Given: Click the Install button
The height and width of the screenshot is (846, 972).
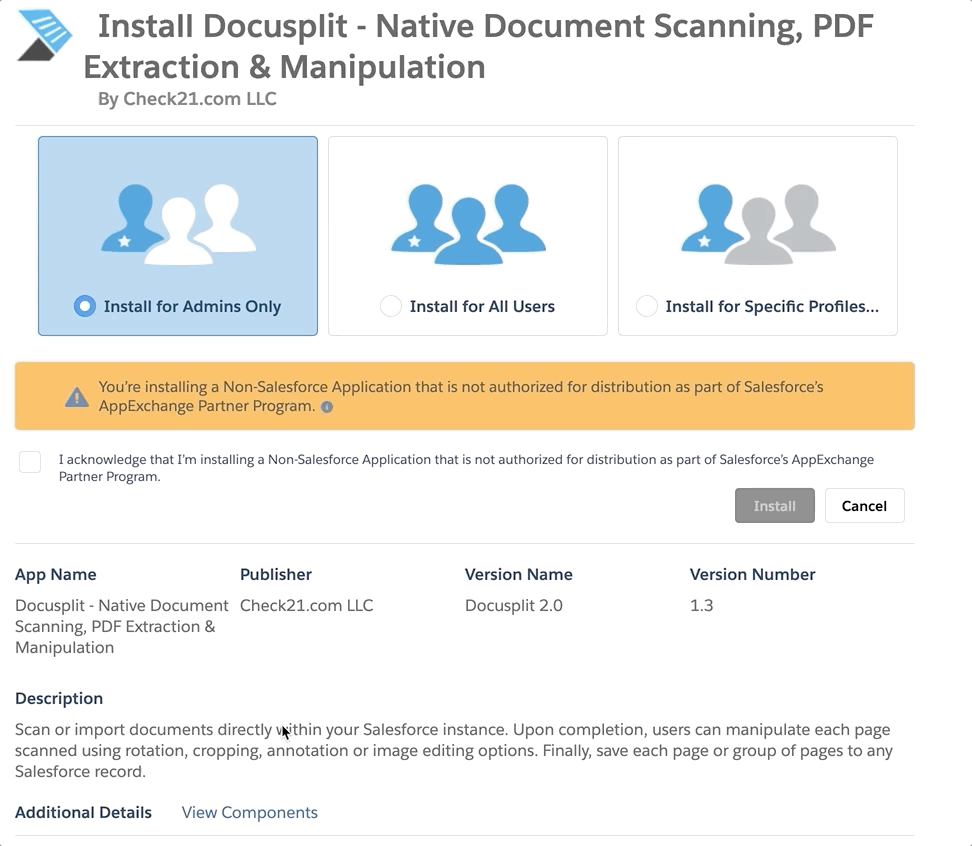Looking at the screenshot, I should [x=775, y=506].
